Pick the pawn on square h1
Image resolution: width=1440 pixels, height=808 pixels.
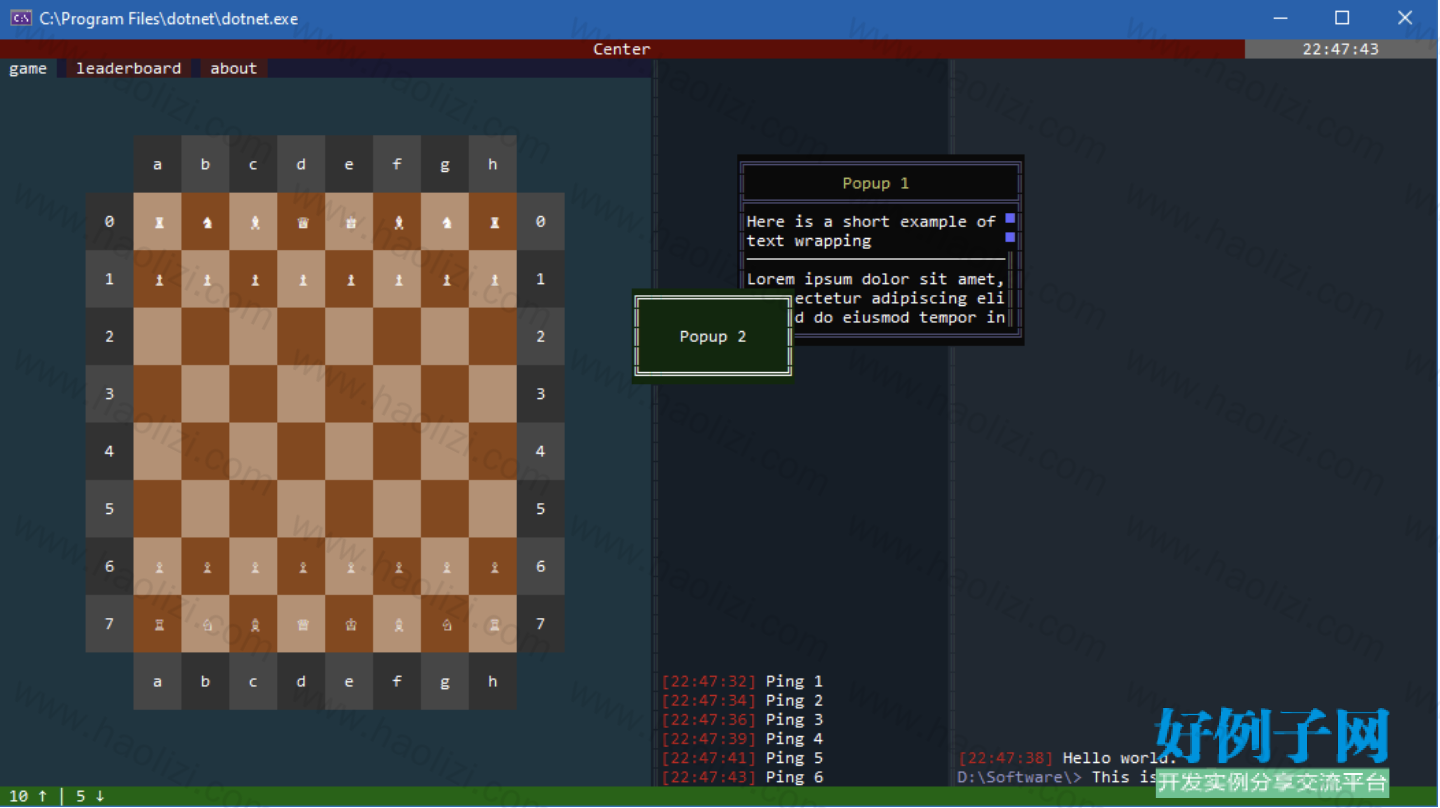pos(494,280)
